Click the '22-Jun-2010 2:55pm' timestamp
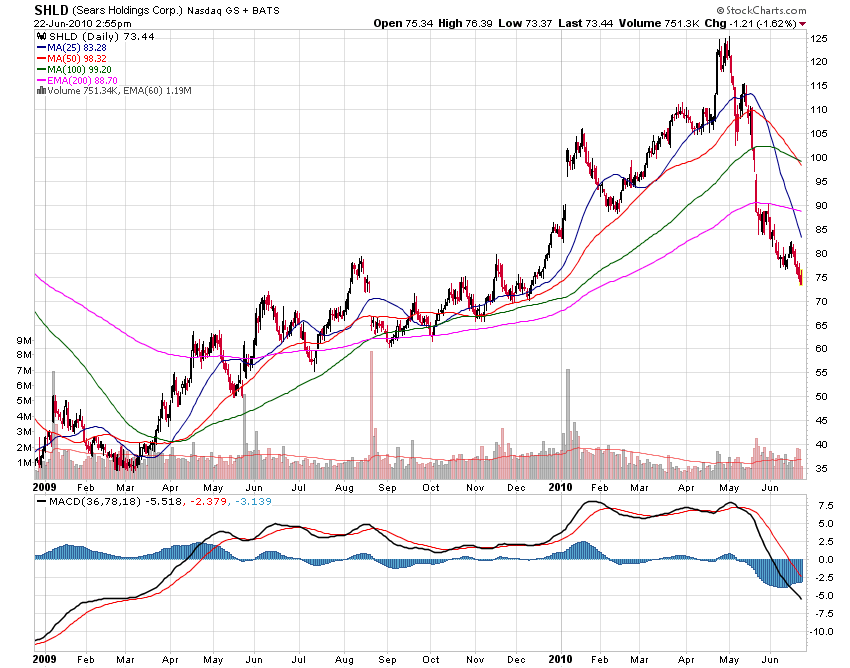 pos(82,23)
